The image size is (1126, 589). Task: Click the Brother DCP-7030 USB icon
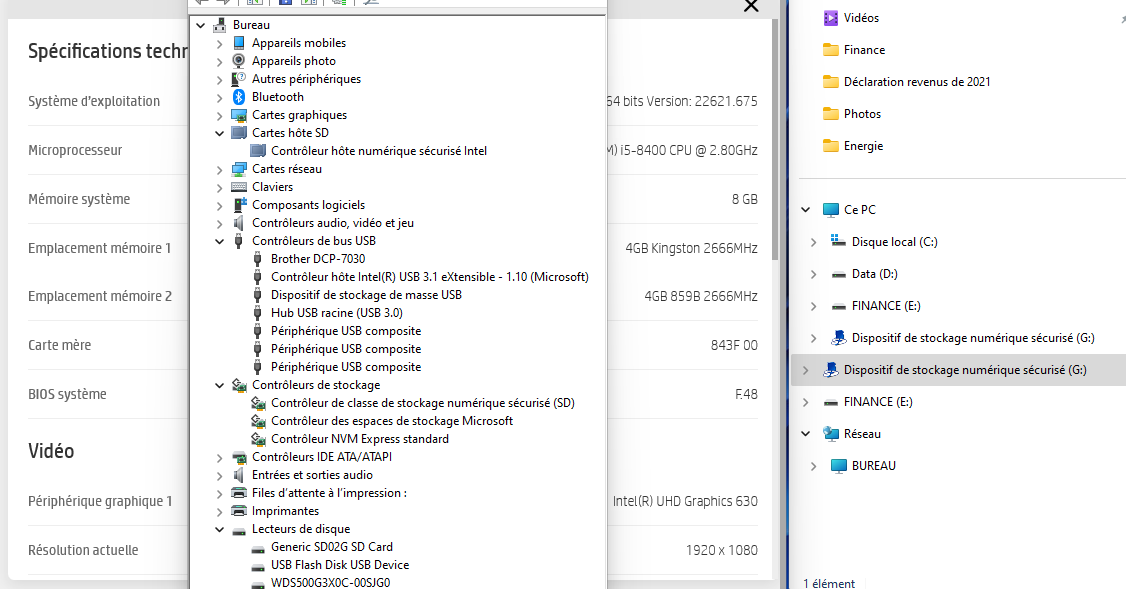pyautogui.click(x=258, y=259)
